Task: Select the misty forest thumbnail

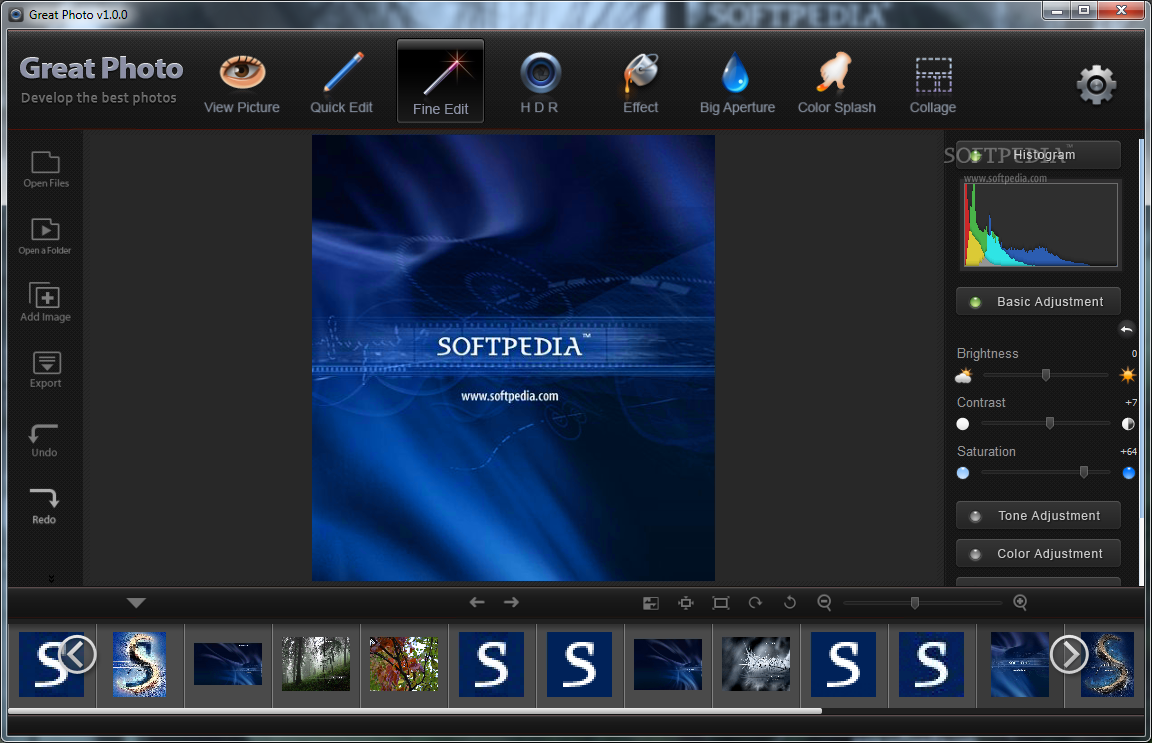Action: 316,664
